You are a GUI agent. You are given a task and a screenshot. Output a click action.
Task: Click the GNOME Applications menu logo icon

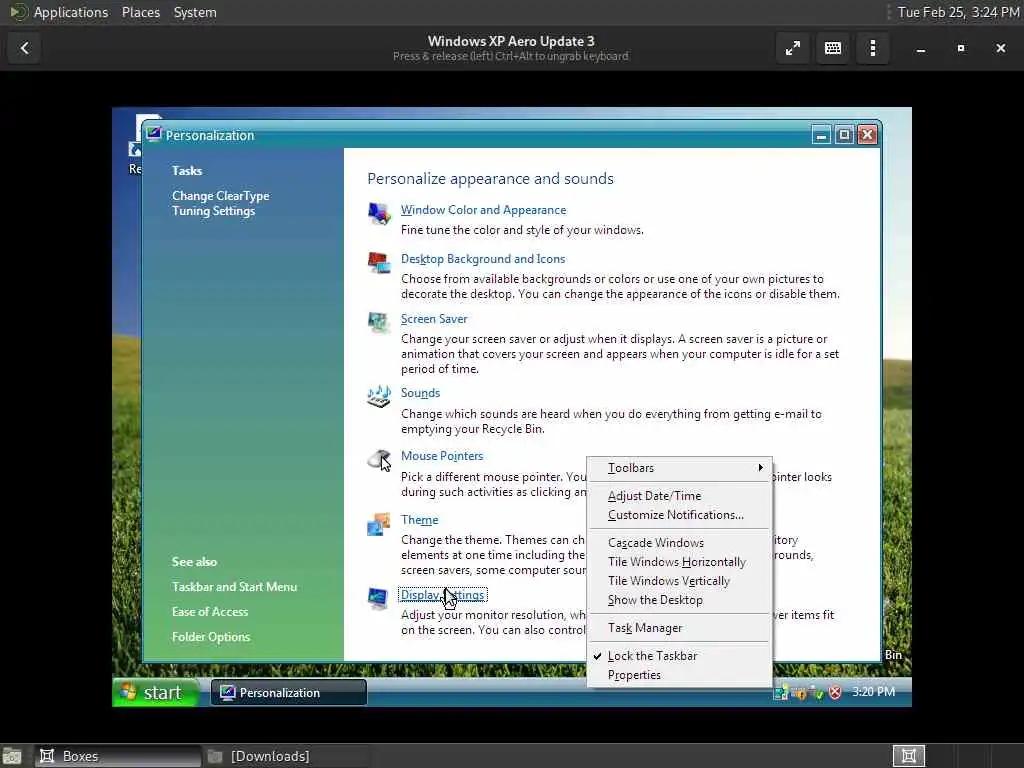click(x=18, y=12)
